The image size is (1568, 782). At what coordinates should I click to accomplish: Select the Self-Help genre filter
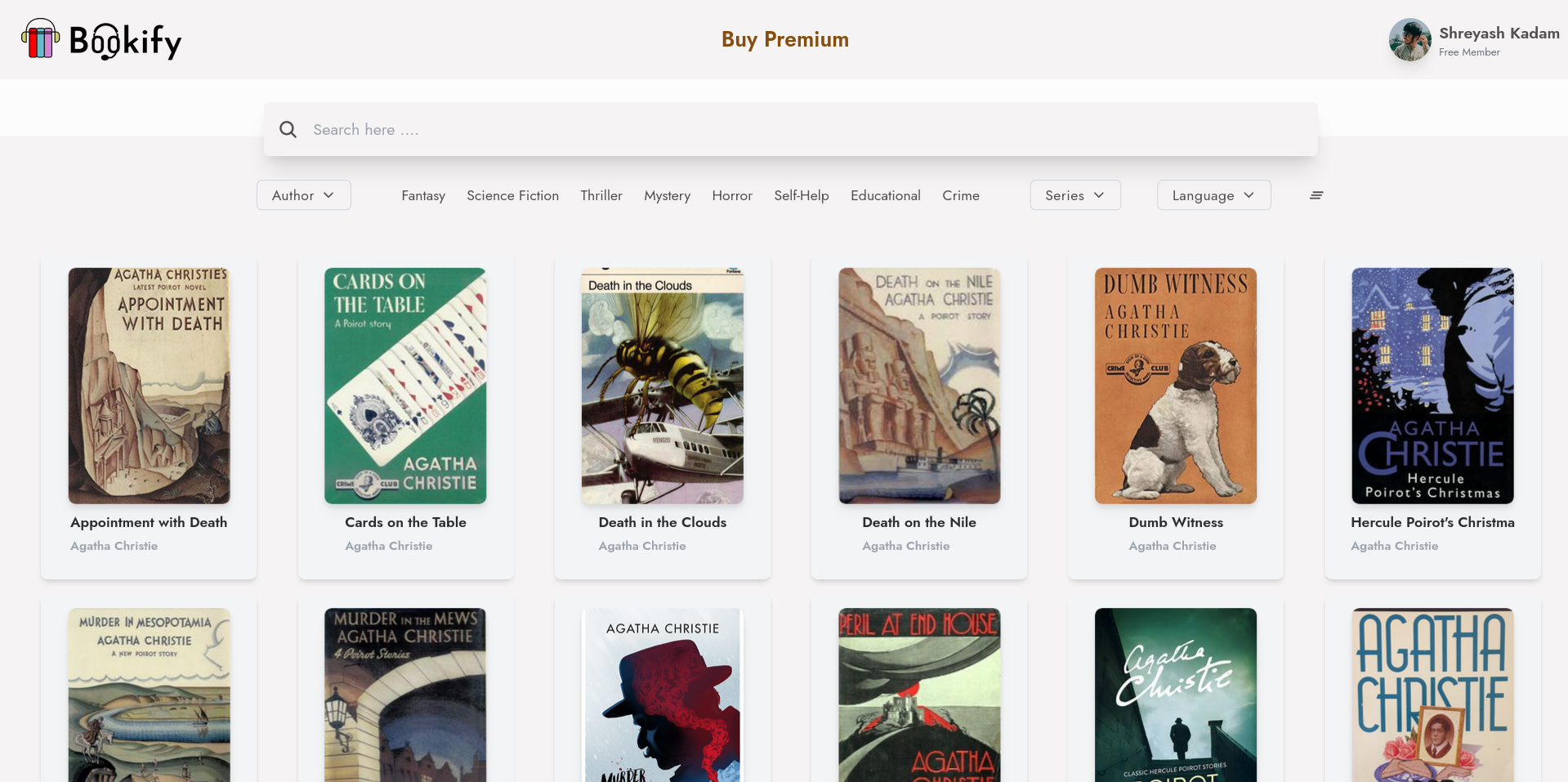pyautogui.click(x=802, y=195)
